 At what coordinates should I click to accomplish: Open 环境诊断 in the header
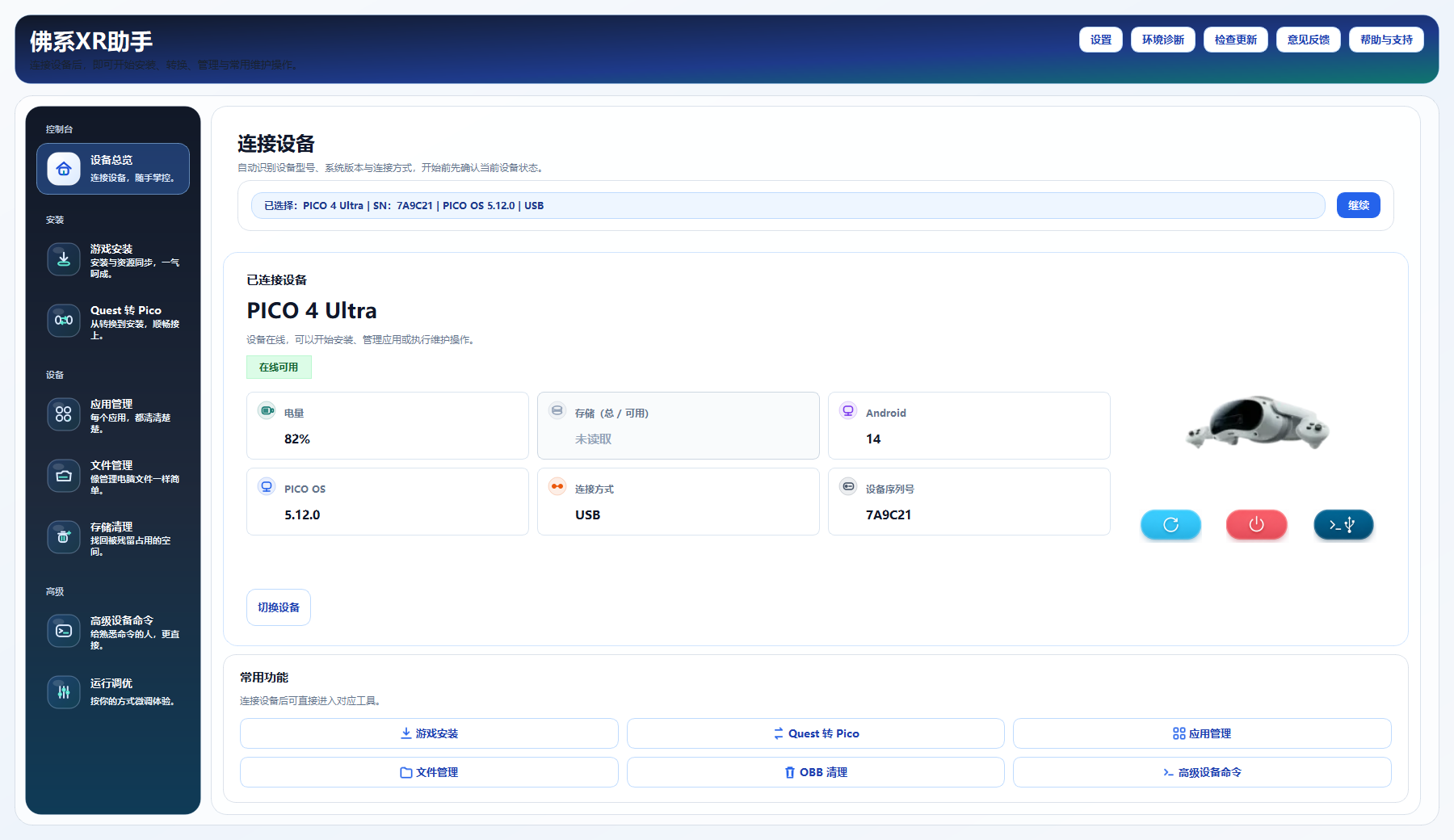(x=1163, y=40)
